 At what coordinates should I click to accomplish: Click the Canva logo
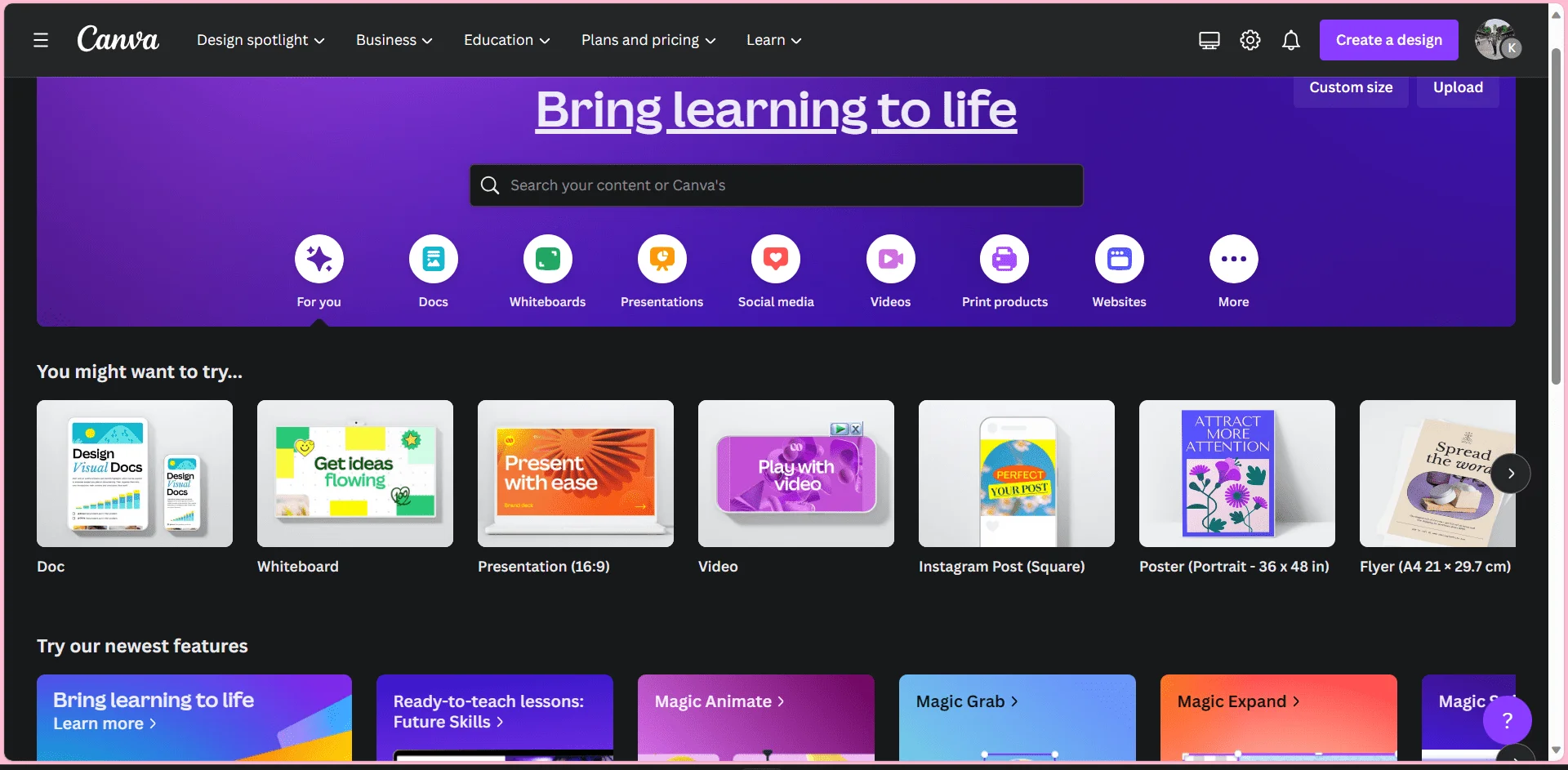[118, 39]
